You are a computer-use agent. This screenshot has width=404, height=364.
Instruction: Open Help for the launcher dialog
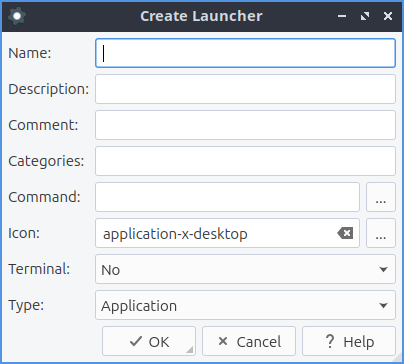point(349,341)
